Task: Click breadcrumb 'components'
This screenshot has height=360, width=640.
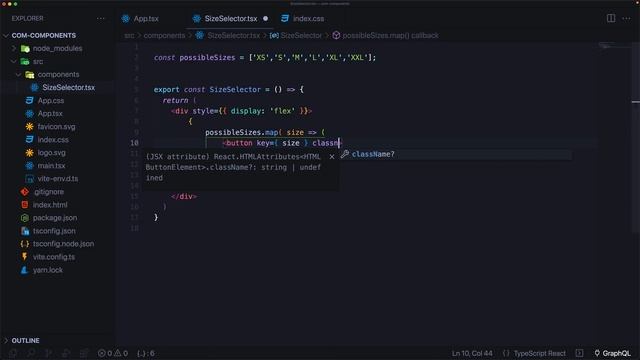Action: (164, 36)
